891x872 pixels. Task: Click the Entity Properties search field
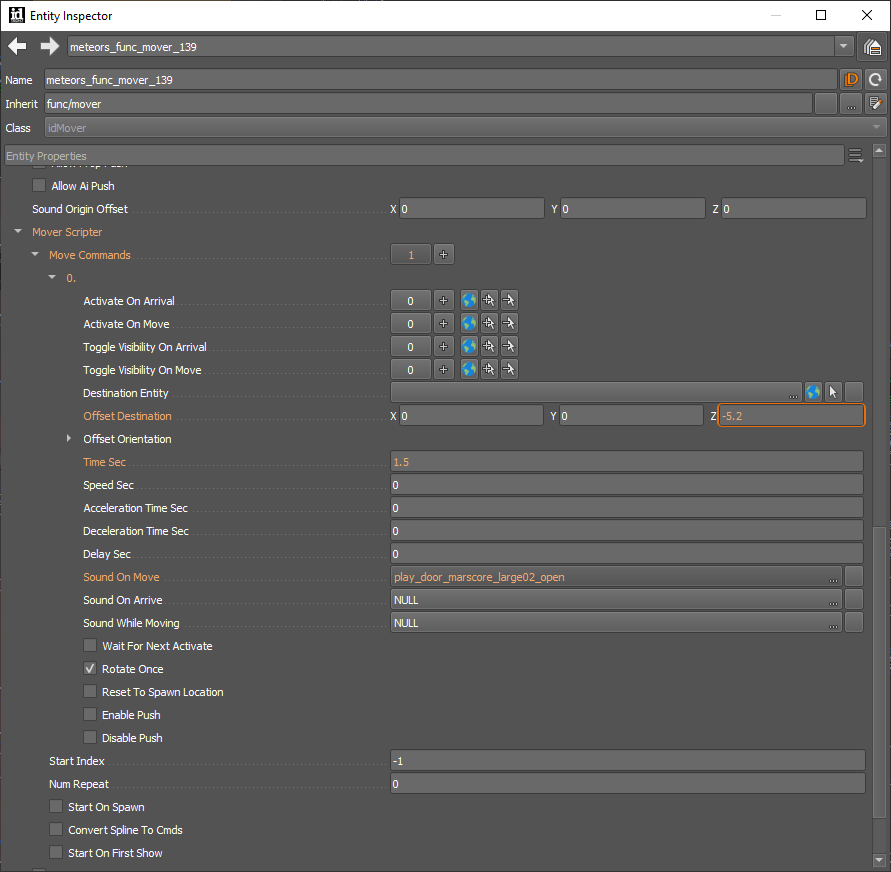pos(424,156)
